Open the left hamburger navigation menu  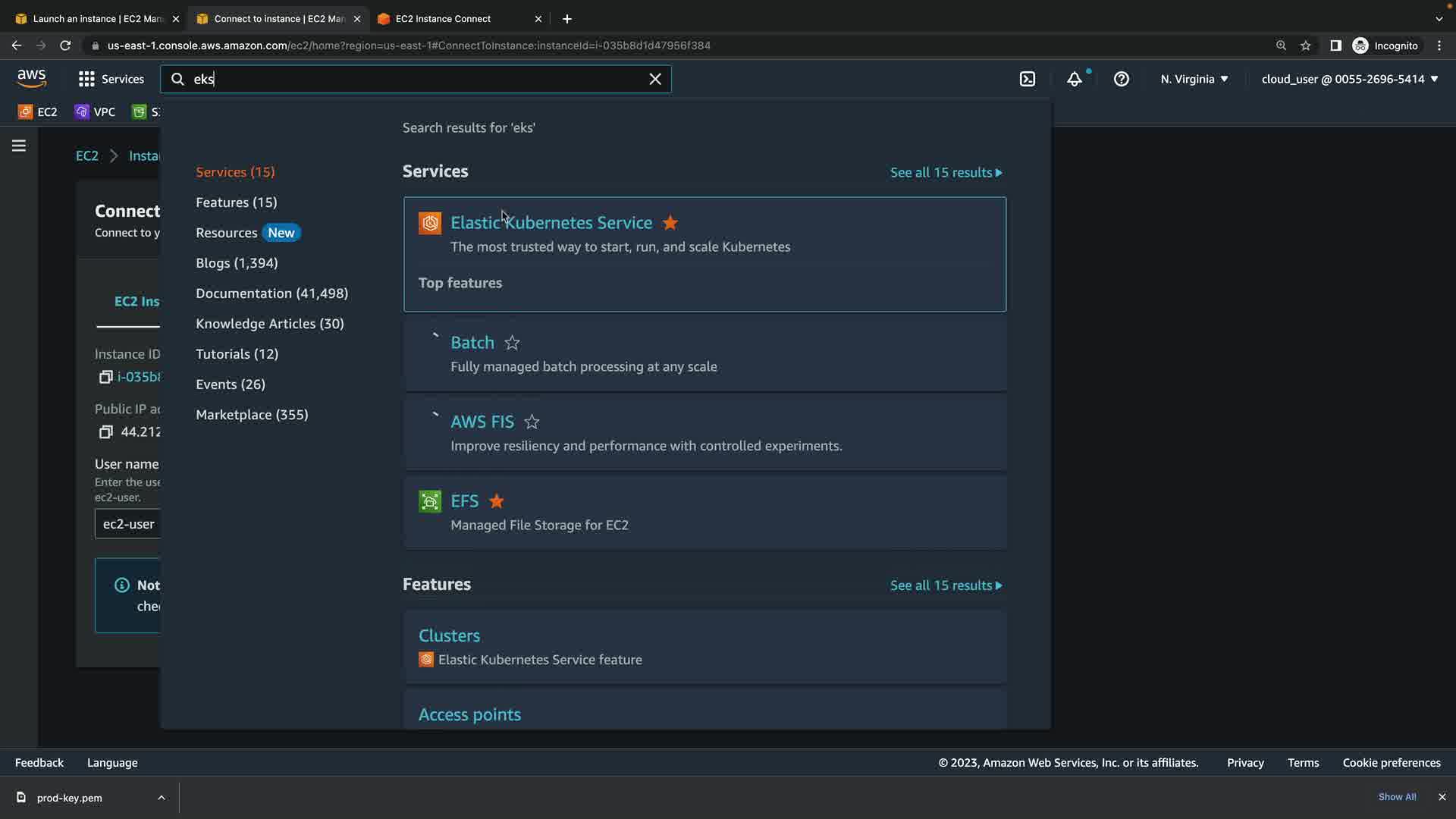click(19, 146)
